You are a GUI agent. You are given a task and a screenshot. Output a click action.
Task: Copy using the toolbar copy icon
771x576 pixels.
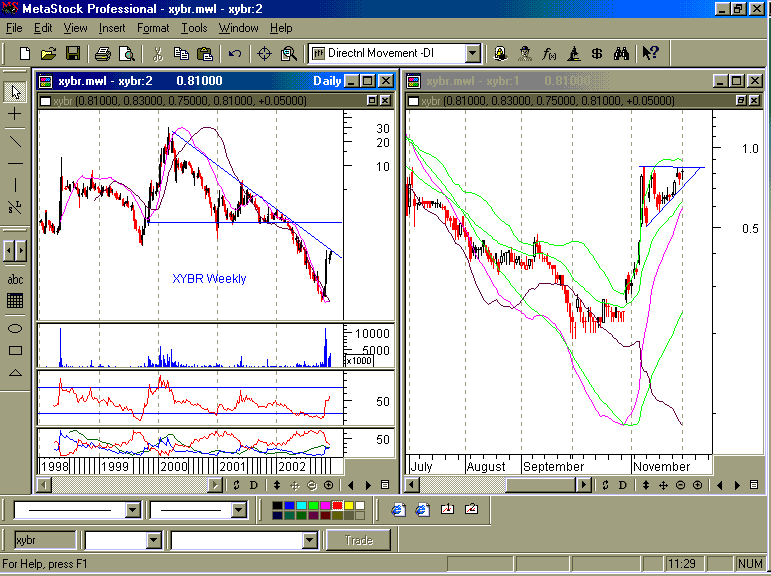(181, 53)
